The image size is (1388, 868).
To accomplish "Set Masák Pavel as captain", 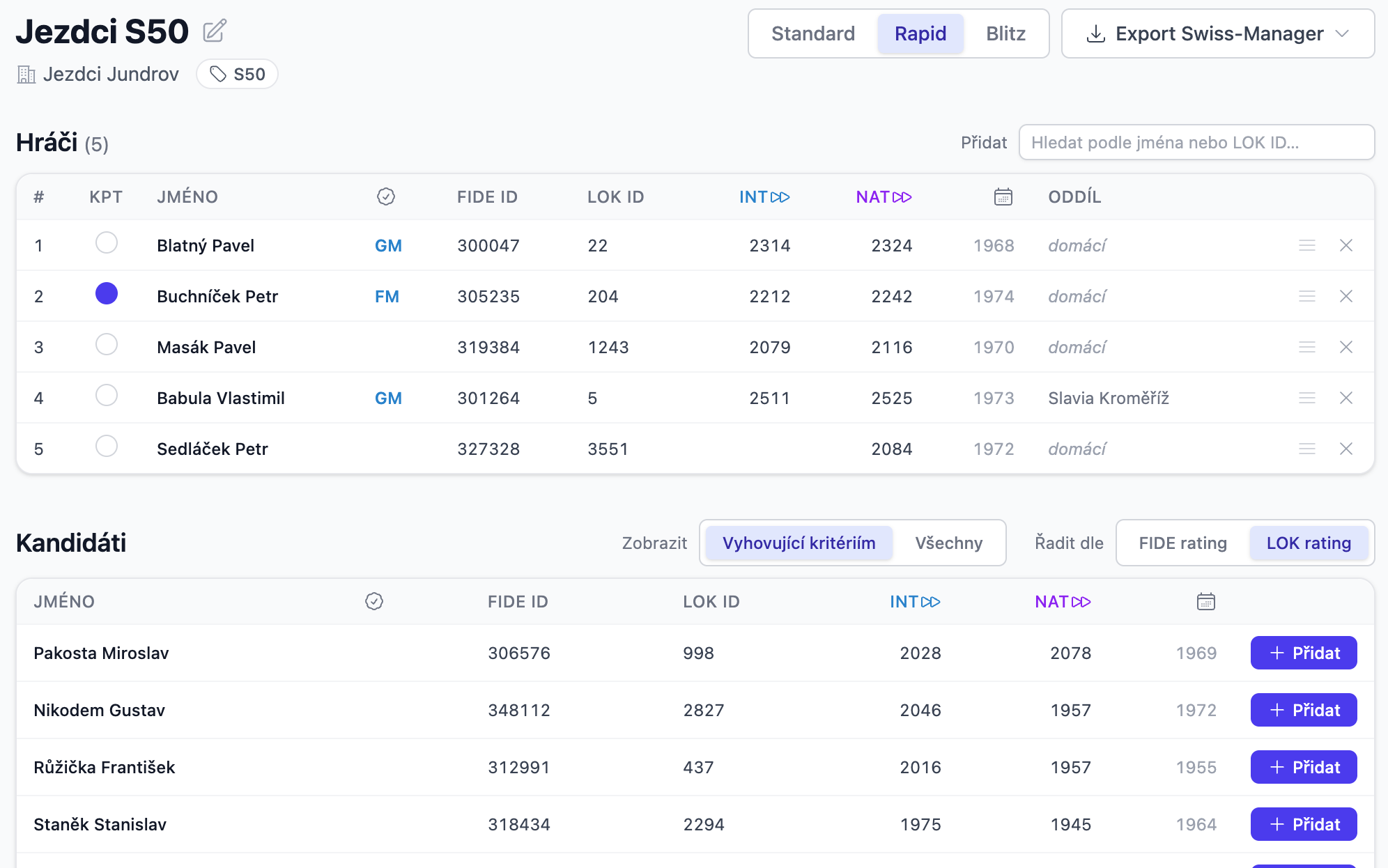I will (107, 345).
